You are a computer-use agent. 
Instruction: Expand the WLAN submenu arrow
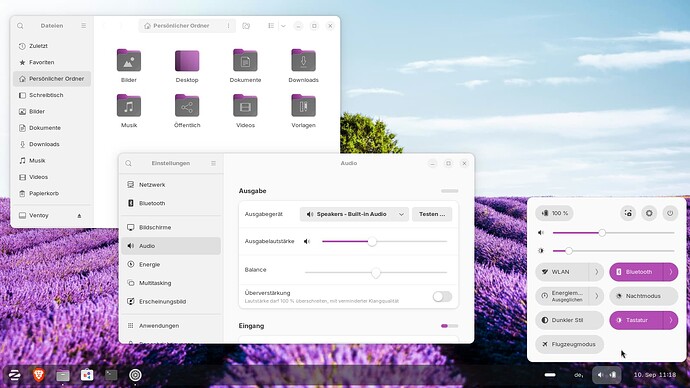596,272
